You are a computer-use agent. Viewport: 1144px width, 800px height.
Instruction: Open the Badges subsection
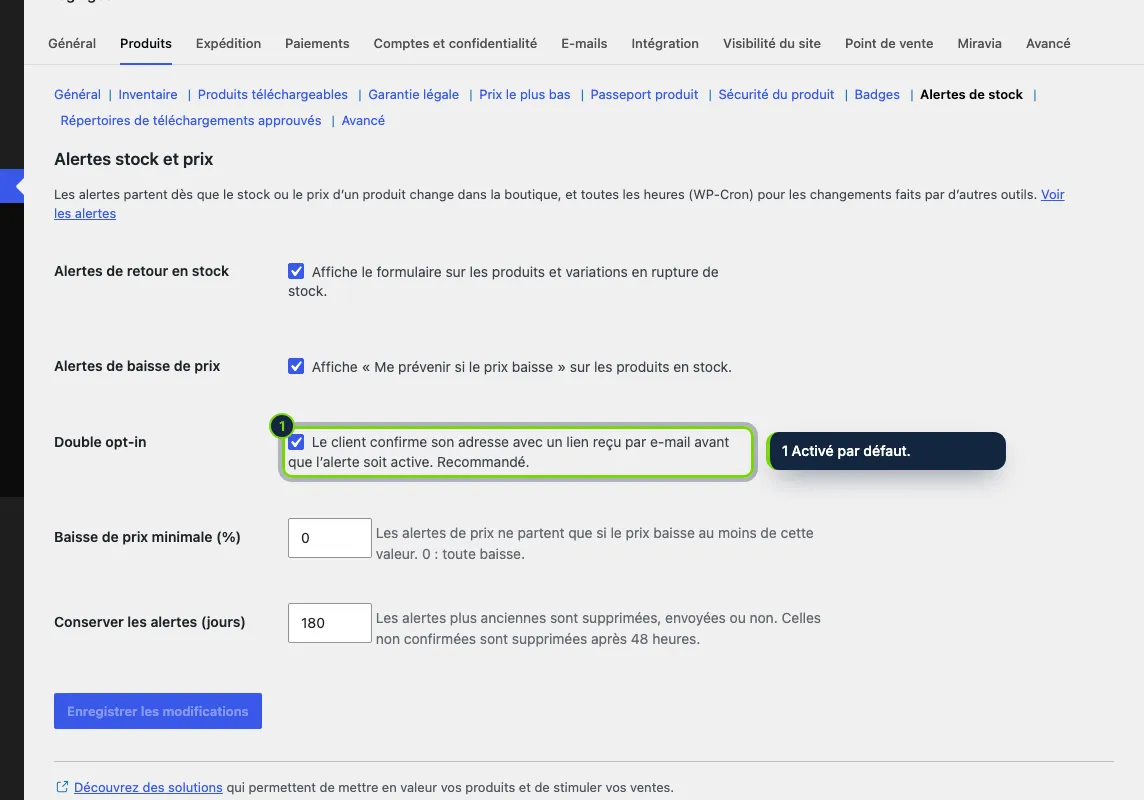pos(877,94)
